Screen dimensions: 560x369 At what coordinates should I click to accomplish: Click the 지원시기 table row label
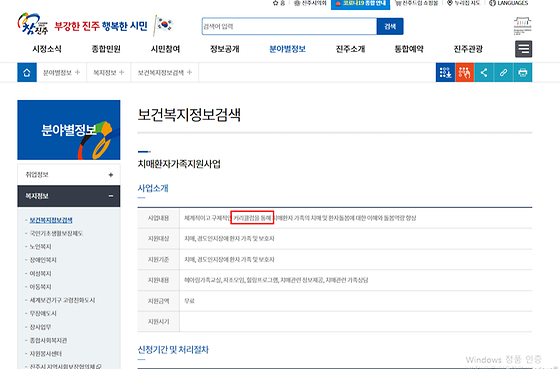coord(159,321)
